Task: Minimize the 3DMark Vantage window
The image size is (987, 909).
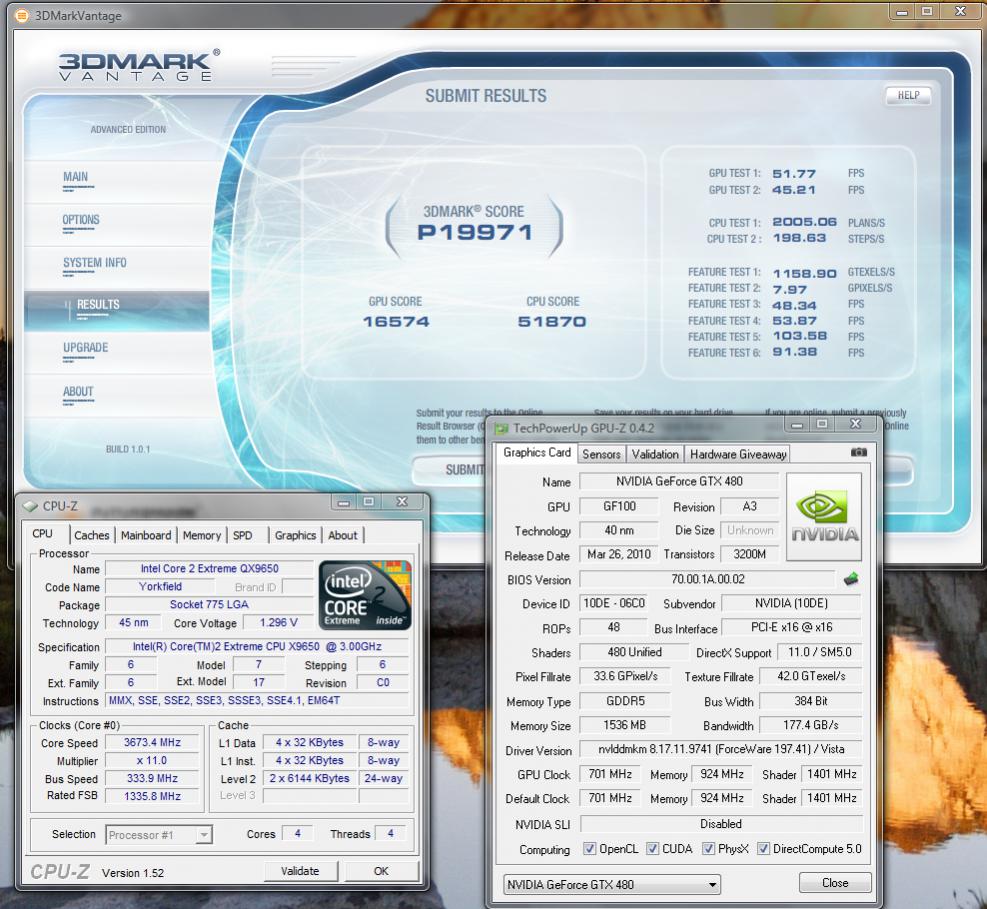Action: (x=902, y=11)
